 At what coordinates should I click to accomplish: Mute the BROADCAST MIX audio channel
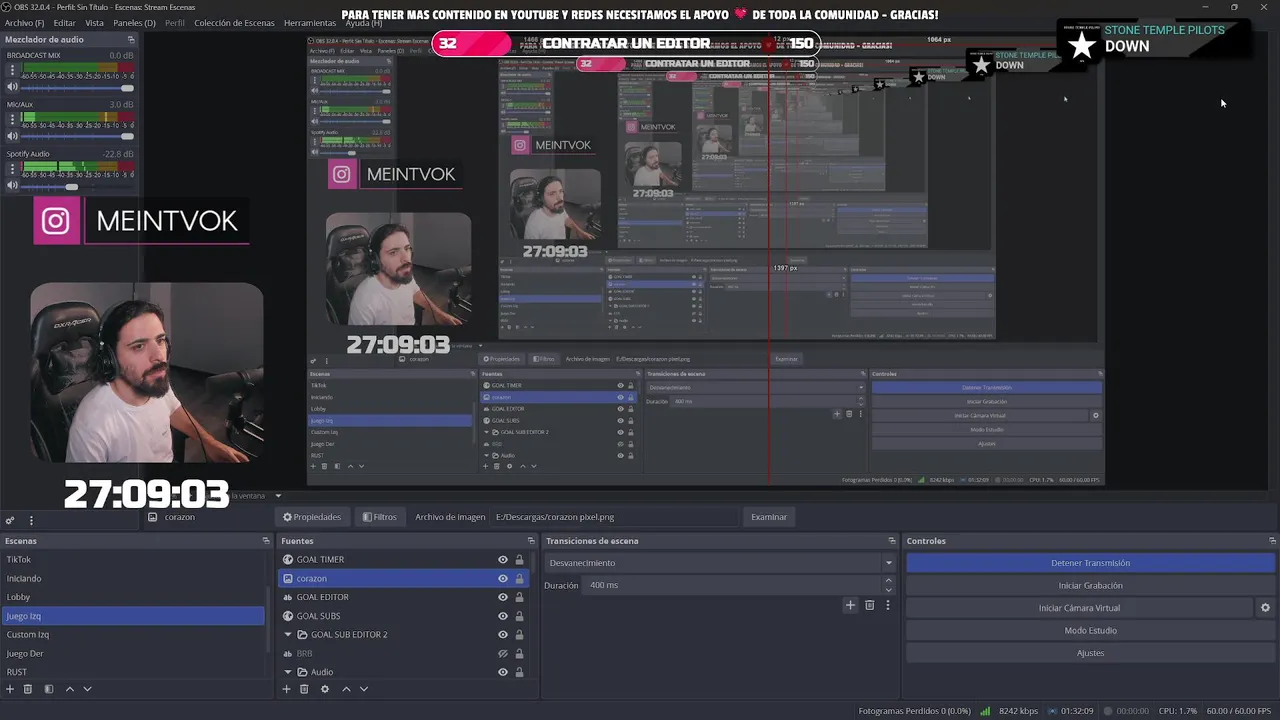coord(12,87)
